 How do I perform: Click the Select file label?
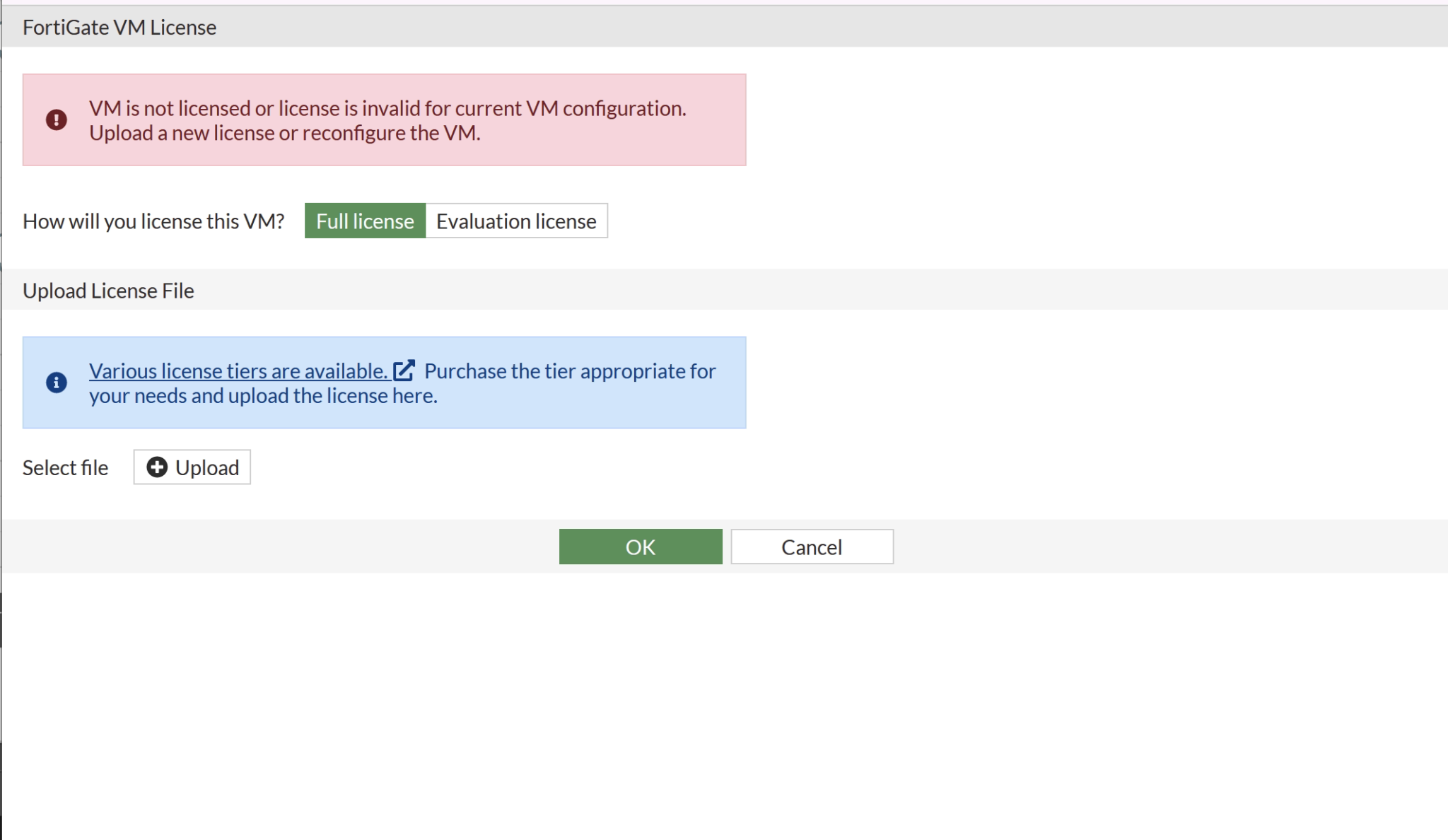65,467
